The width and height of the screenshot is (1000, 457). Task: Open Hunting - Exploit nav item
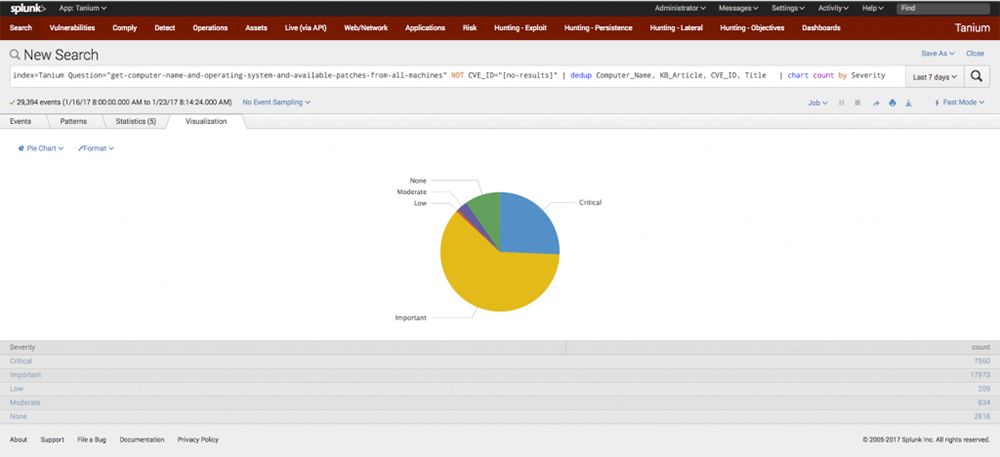pos(520,28)
